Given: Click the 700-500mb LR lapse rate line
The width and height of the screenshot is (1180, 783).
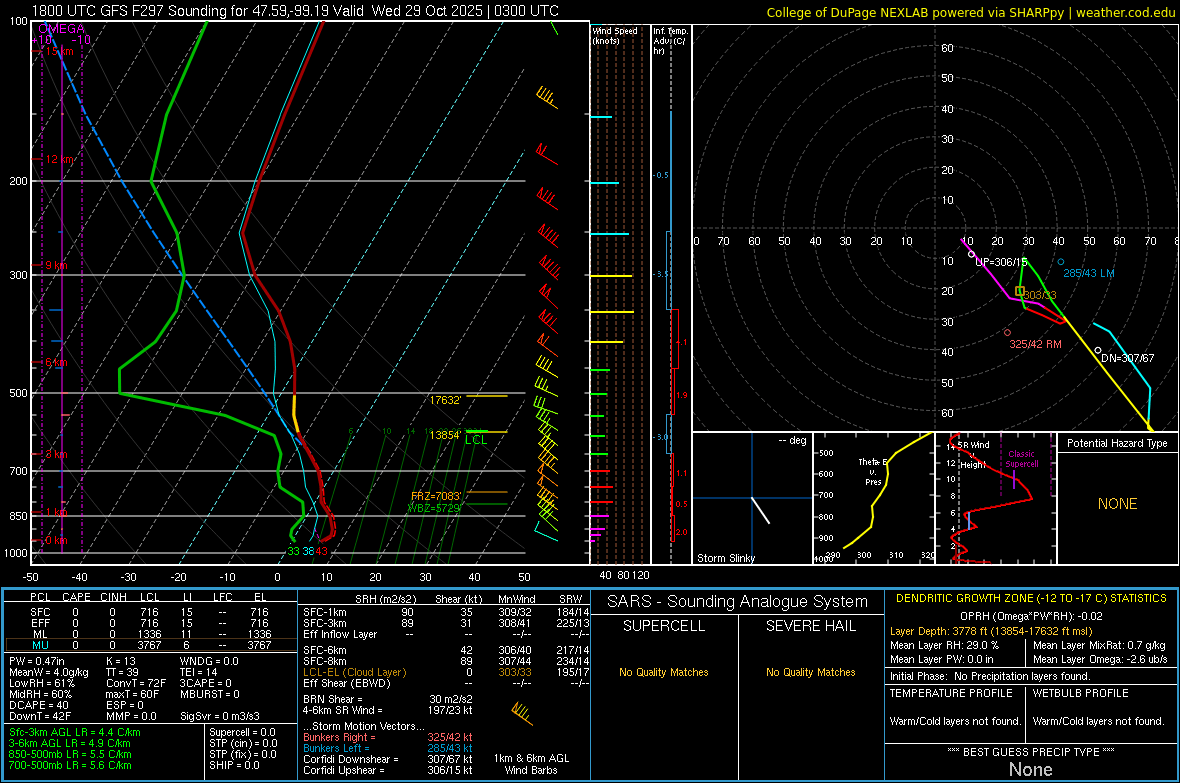Looking at the screenshot, I should pos(70,766).
